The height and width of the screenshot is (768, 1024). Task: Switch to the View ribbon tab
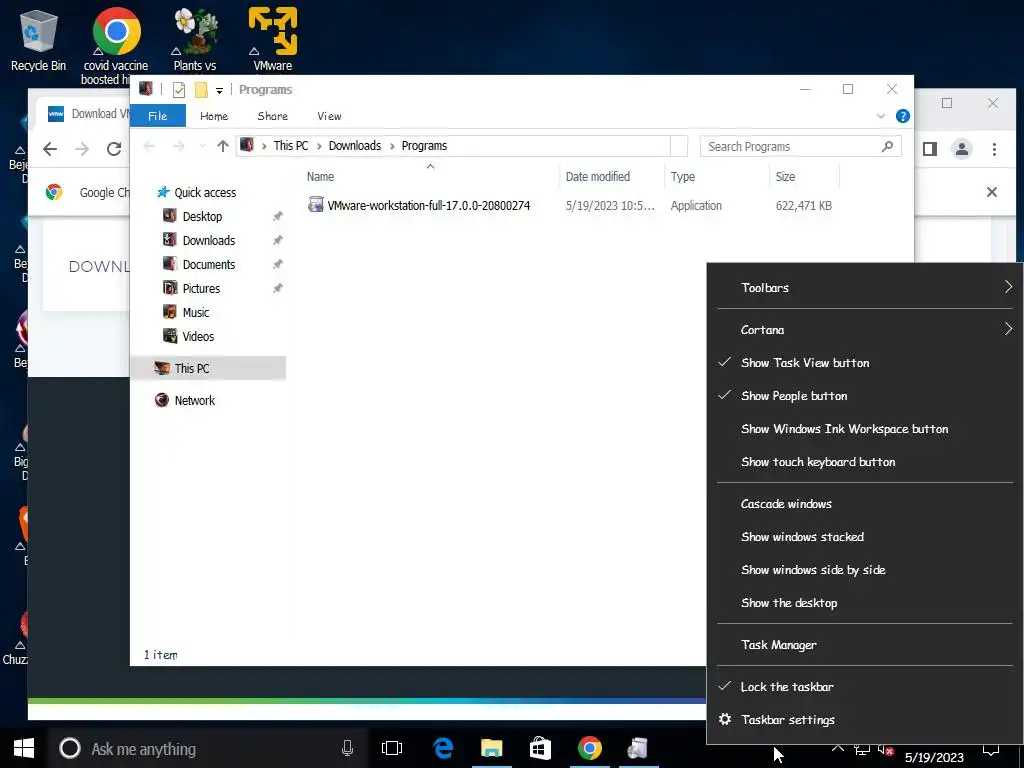click(329, 116)
